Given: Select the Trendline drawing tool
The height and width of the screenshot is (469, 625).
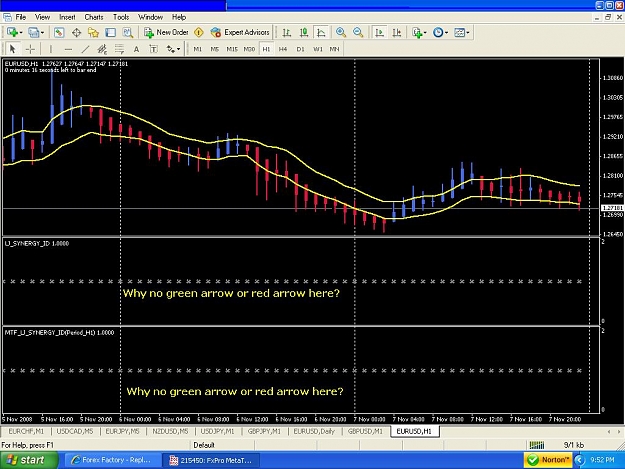Looking at the screenshot, I should coord(85,49).
